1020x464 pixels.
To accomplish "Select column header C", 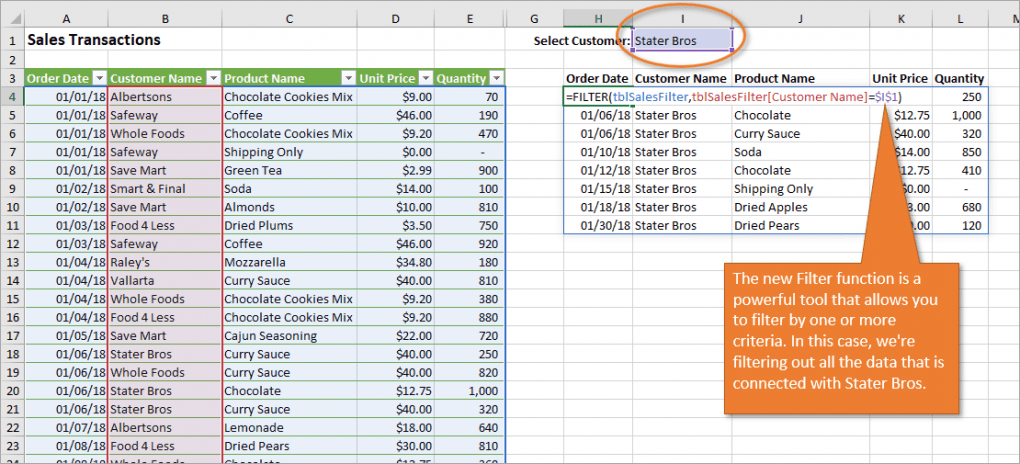I will (288, 18).
